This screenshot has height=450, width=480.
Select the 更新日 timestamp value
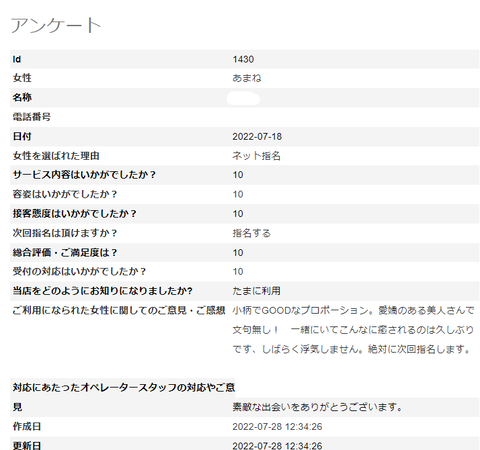click(x=277, y=446)
